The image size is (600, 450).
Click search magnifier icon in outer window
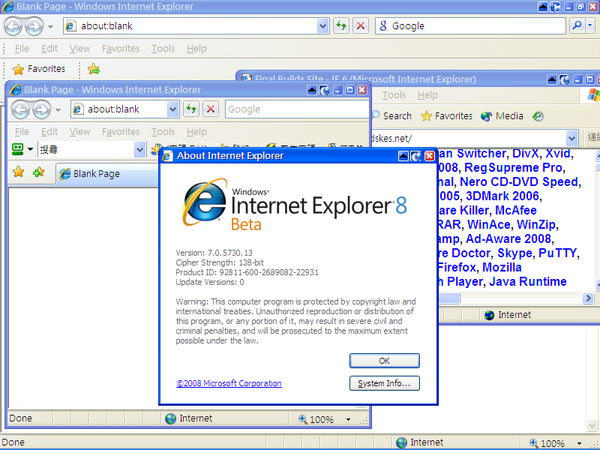click(x=577, y=26)
